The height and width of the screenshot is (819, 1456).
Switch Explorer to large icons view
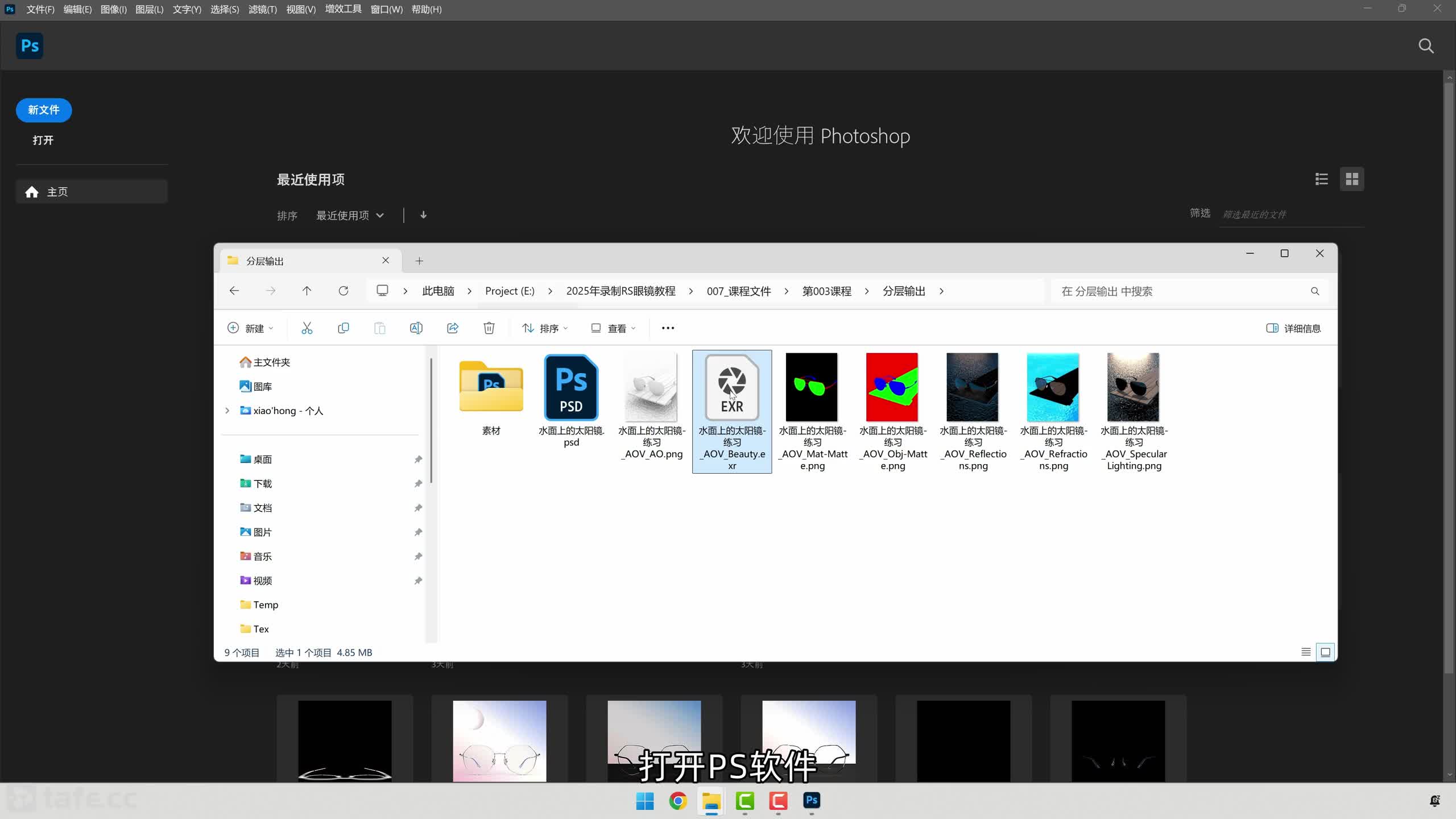[x=1325, y=652]
